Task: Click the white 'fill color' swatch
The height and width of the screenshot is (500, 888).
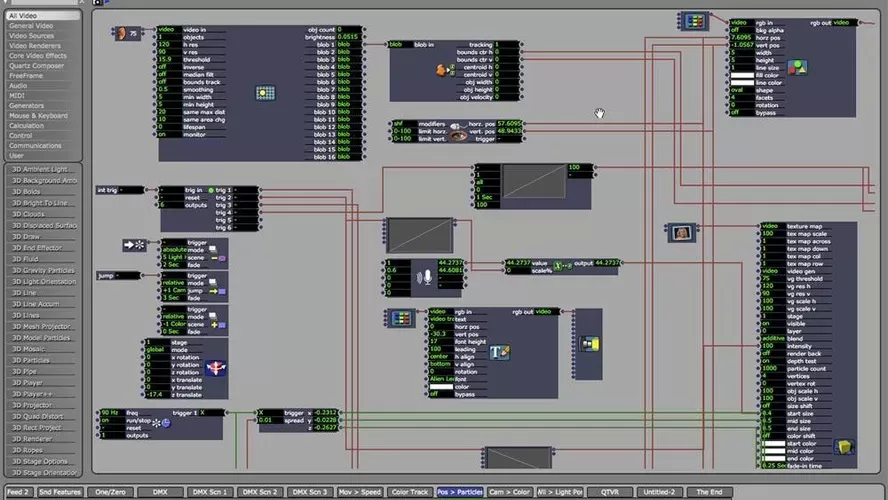Action: click(741, 75)
